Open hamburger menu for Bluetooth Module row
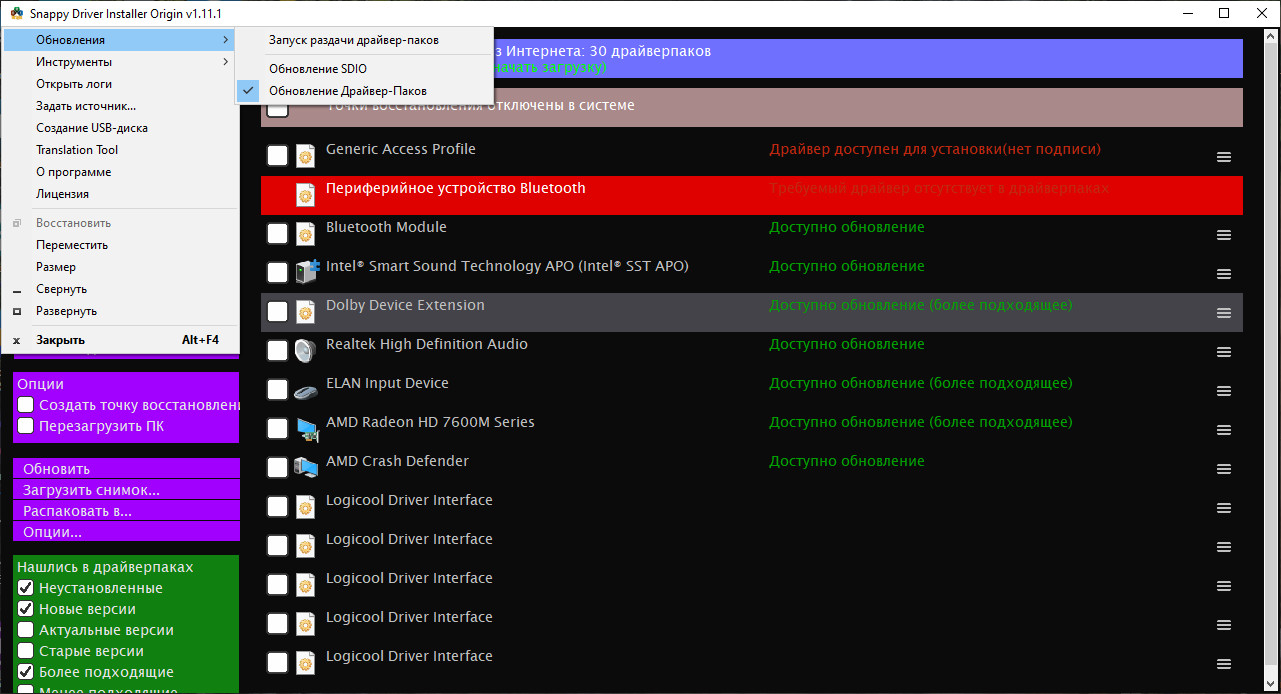The width and height of the screenshot is (1281, 694). 1223,235
